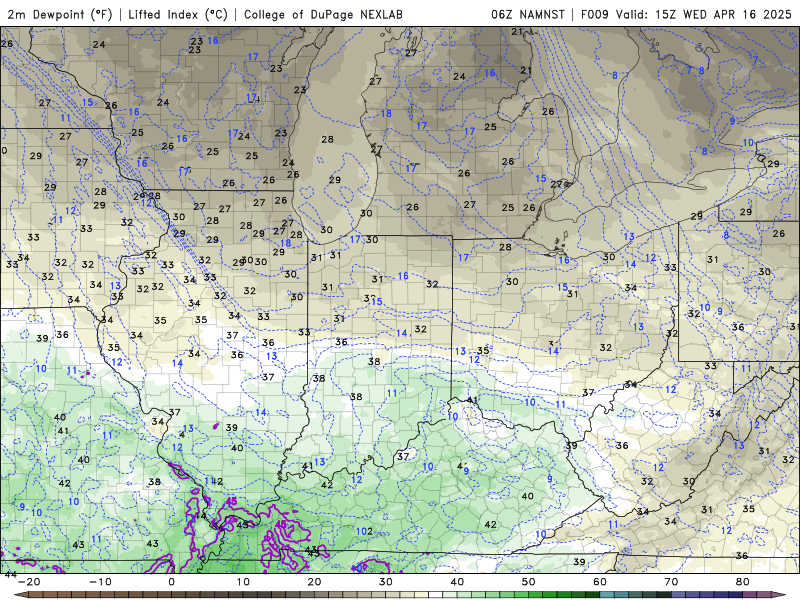This screenshot has width=800, height=600.
Task: Click the "06Z NAMNST" model run label
Action: click(x=528, y=14)
